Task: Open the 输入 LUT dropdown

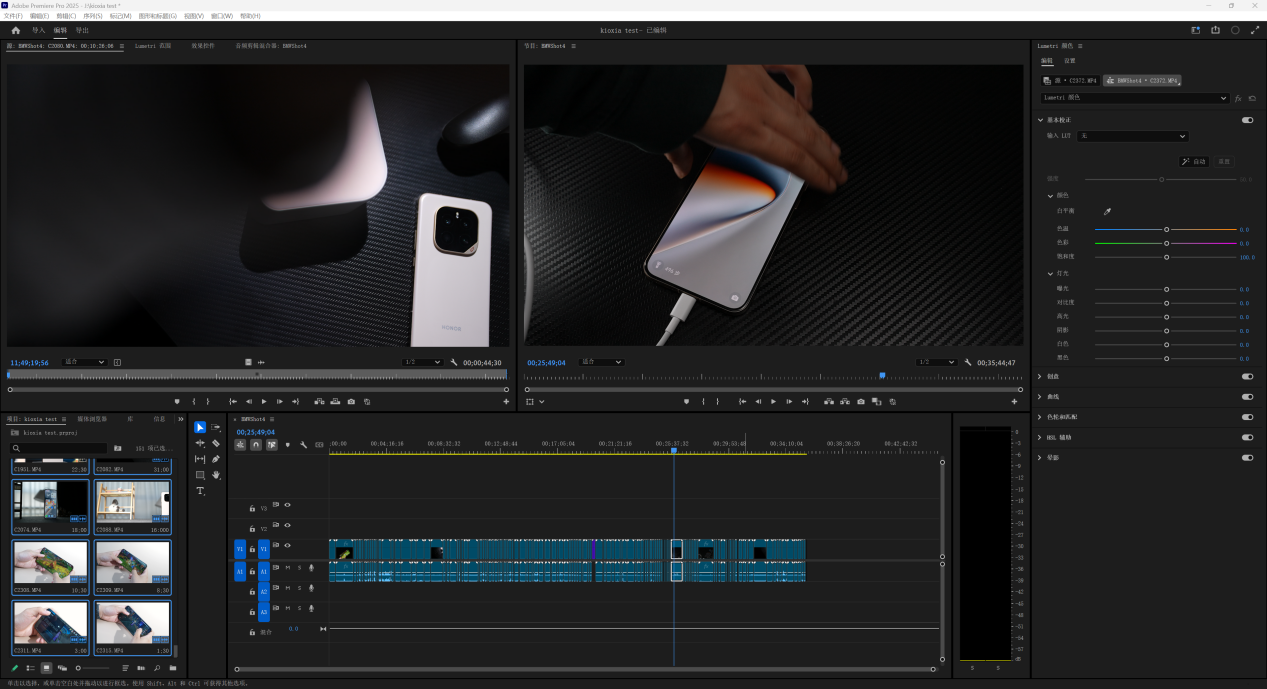Action: click(1132, 136)
